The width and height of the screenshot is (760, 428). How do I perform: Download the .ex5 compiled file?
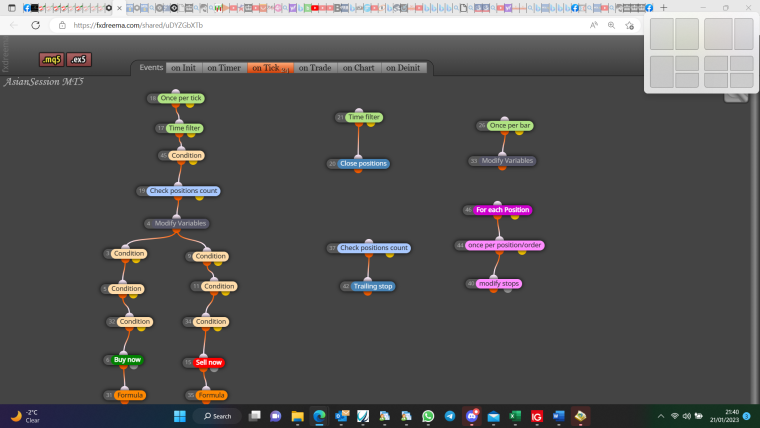point(79,60)
